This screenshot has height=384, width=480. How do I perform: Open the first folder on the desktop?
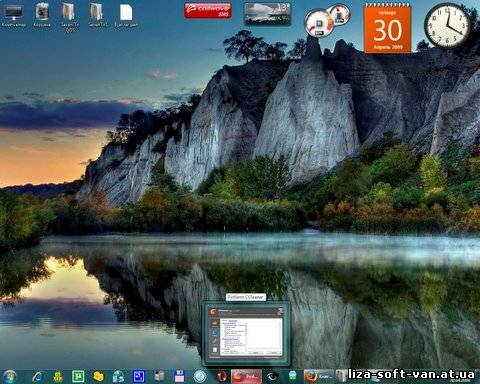coord(70,17)
